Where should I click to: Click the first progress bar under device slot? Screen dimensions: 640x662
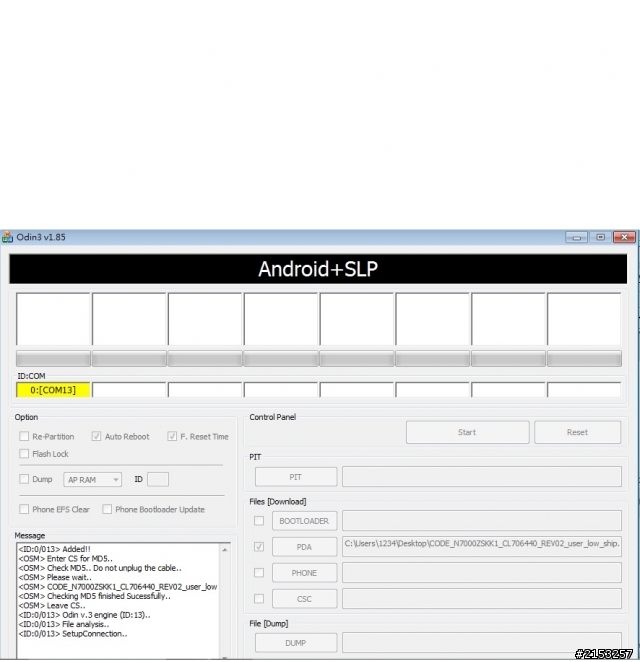tap(53, 359)
